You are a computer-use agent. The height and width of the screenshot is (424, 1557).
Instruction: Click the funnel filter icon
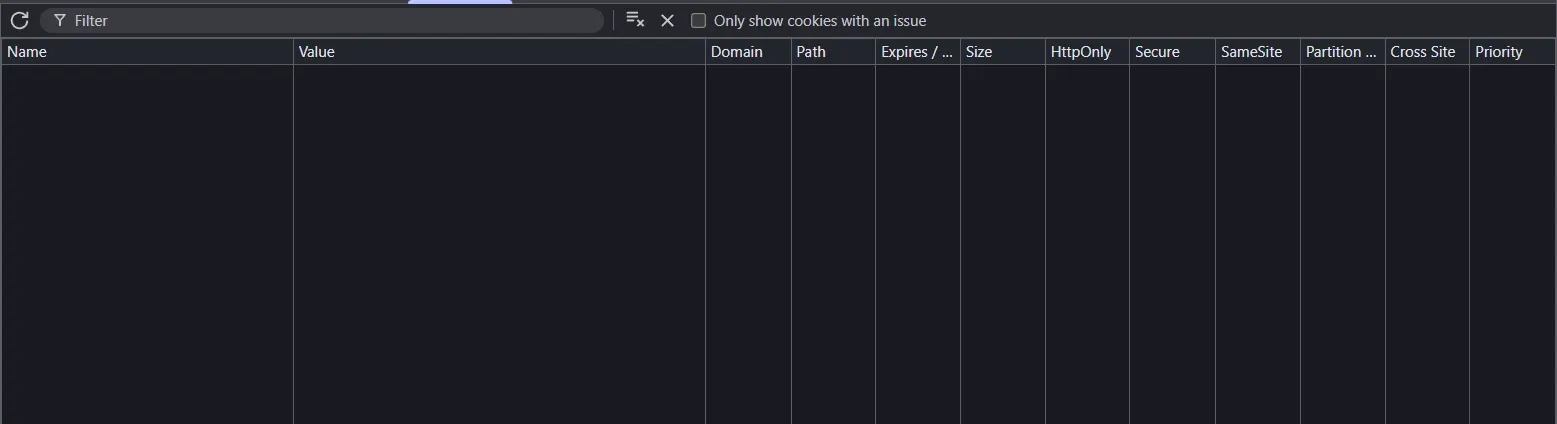coord(60,20)
